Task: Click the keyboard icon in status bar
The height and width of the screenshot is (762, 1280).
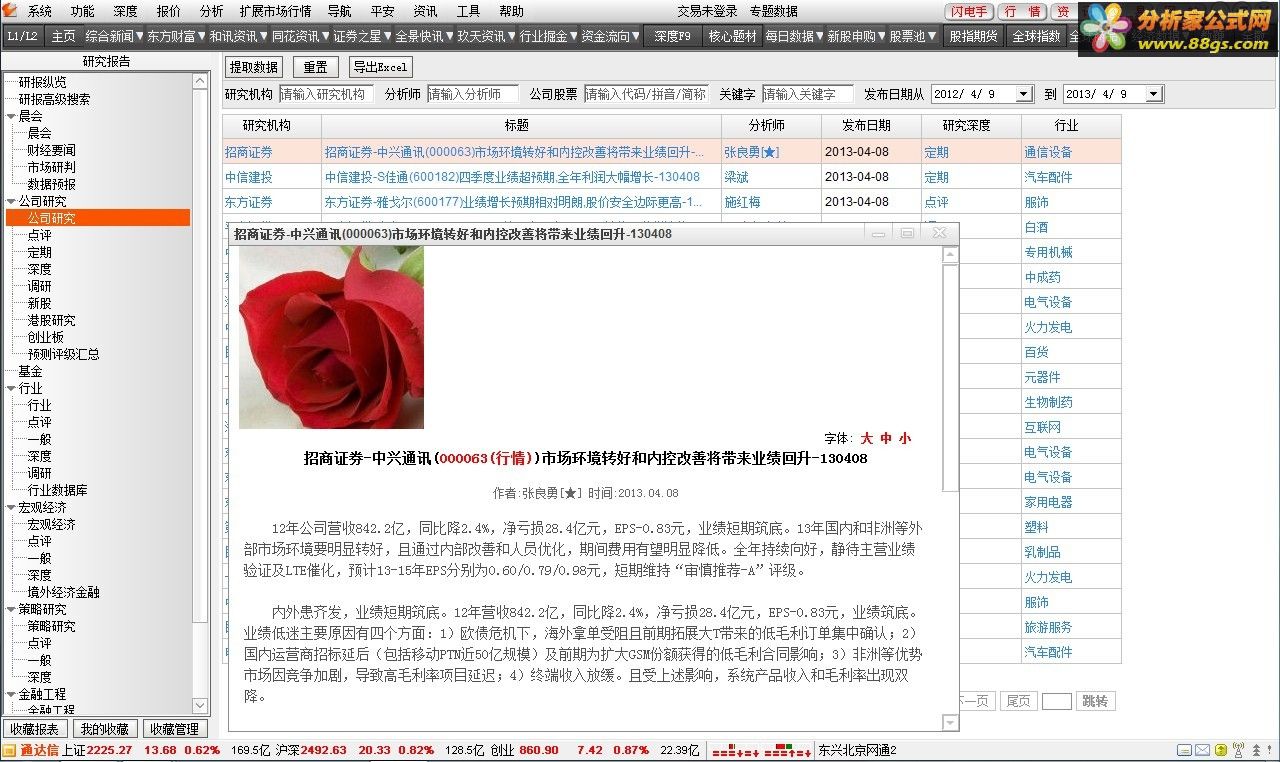Action: pos(1184,750)
